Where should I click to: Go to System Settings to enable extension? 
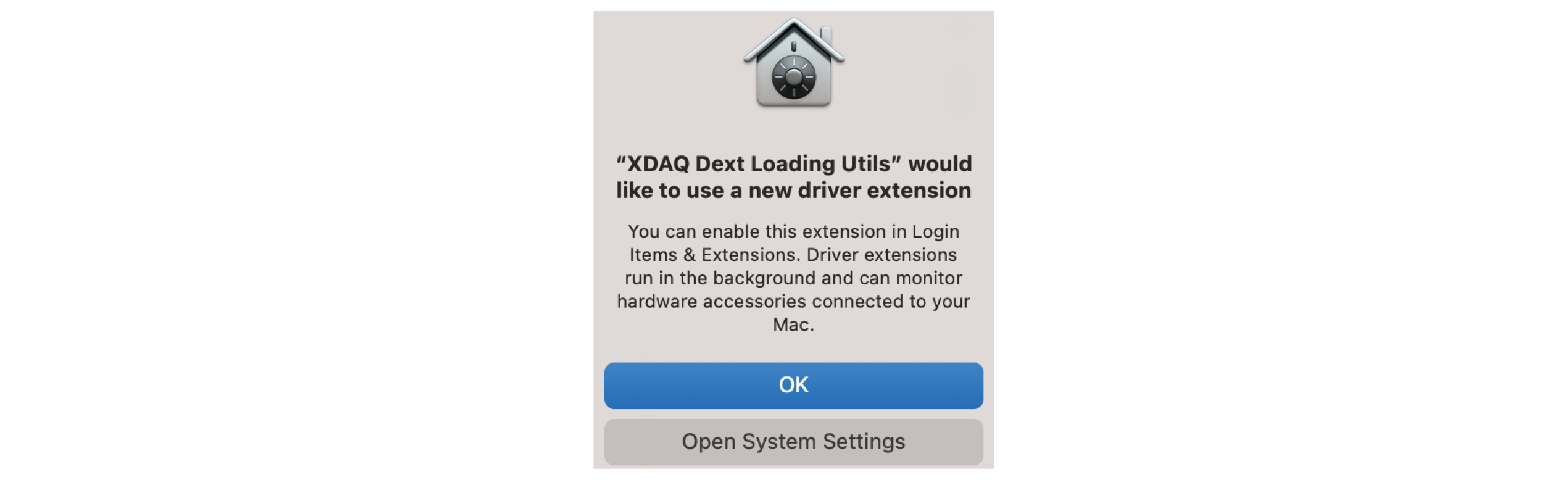(793, 442)
